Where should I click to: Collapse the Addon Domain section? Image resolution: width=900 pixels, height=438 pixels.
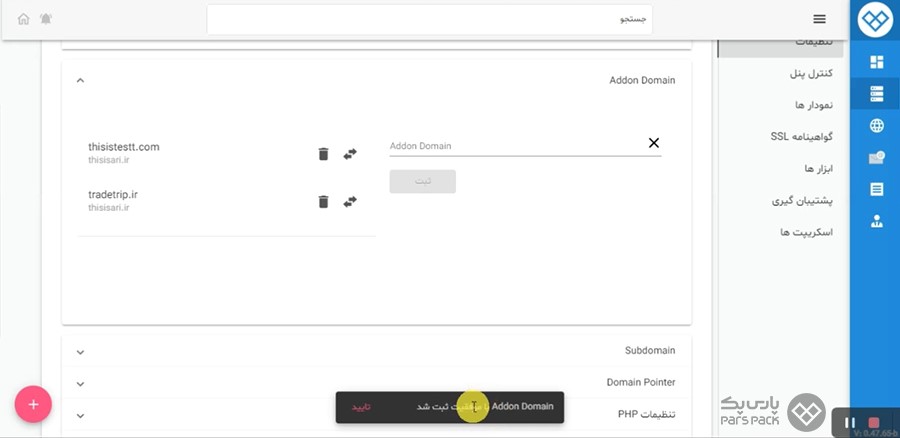80,80
